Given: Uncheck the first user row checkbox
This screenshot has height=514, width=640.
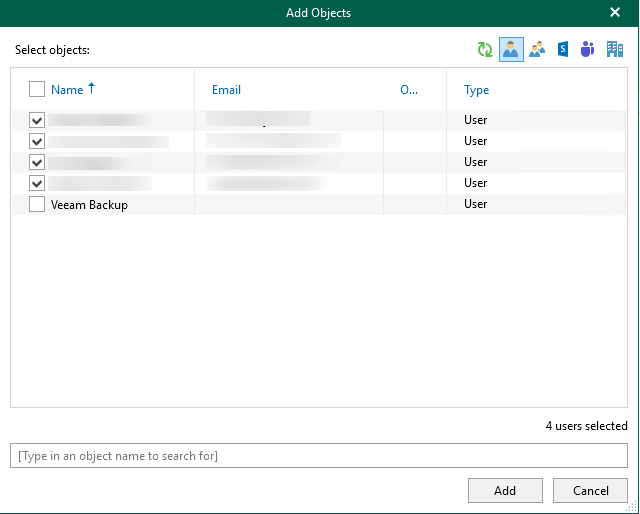Looking at the screenshot, I should pos(37,120).
